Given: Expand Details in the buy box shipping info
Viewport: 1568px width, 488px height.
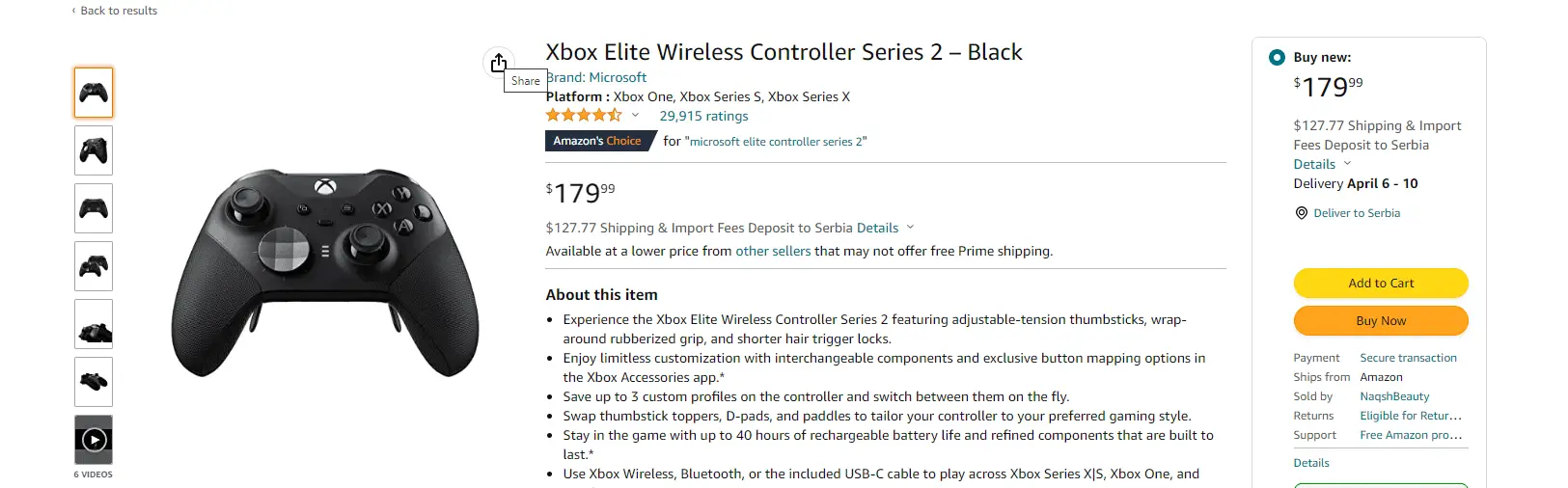Looking at the screenshot, I should click(x=1321, y=164).
